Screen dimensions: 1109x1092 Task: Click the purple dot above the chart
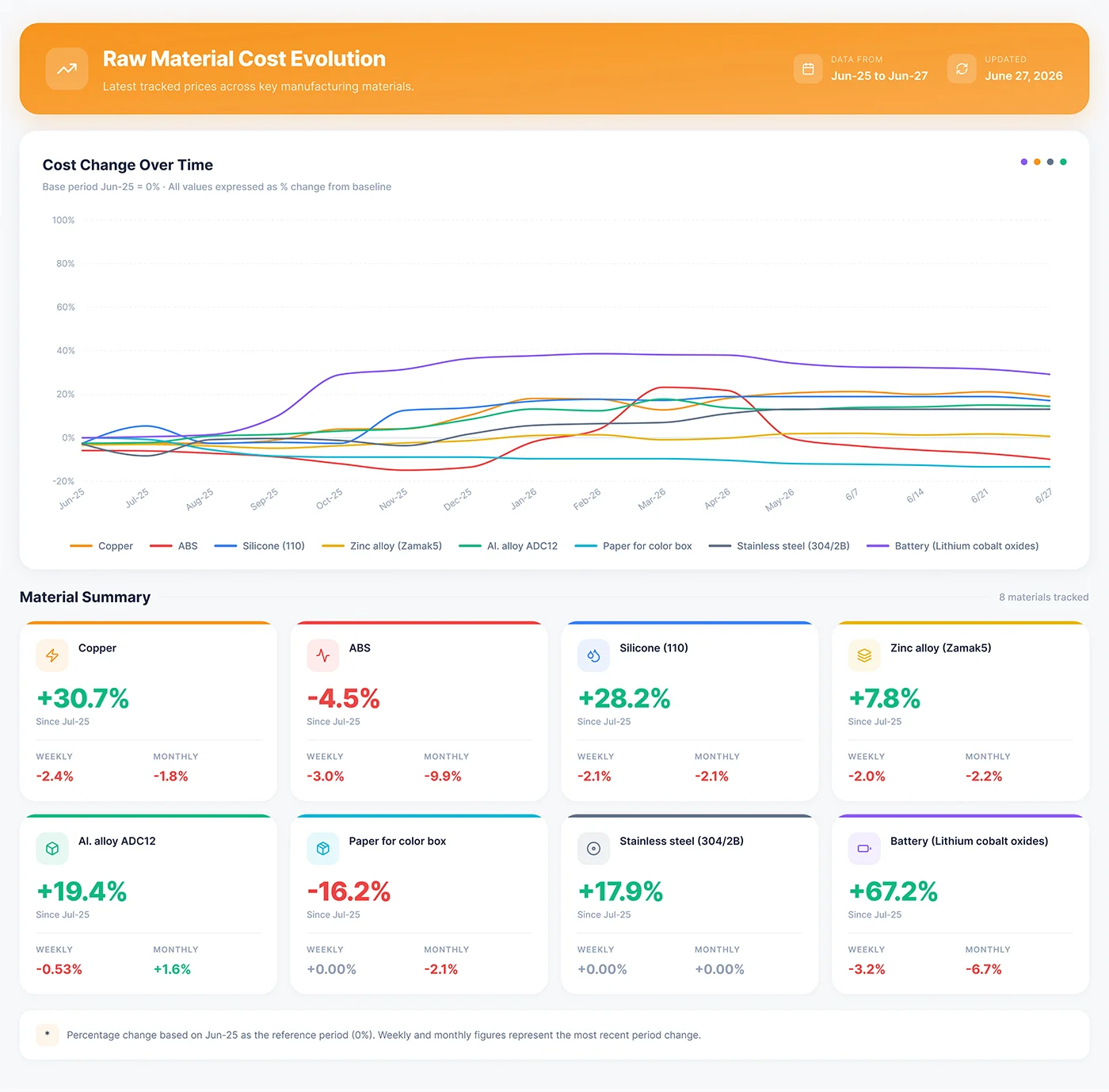1024,162
